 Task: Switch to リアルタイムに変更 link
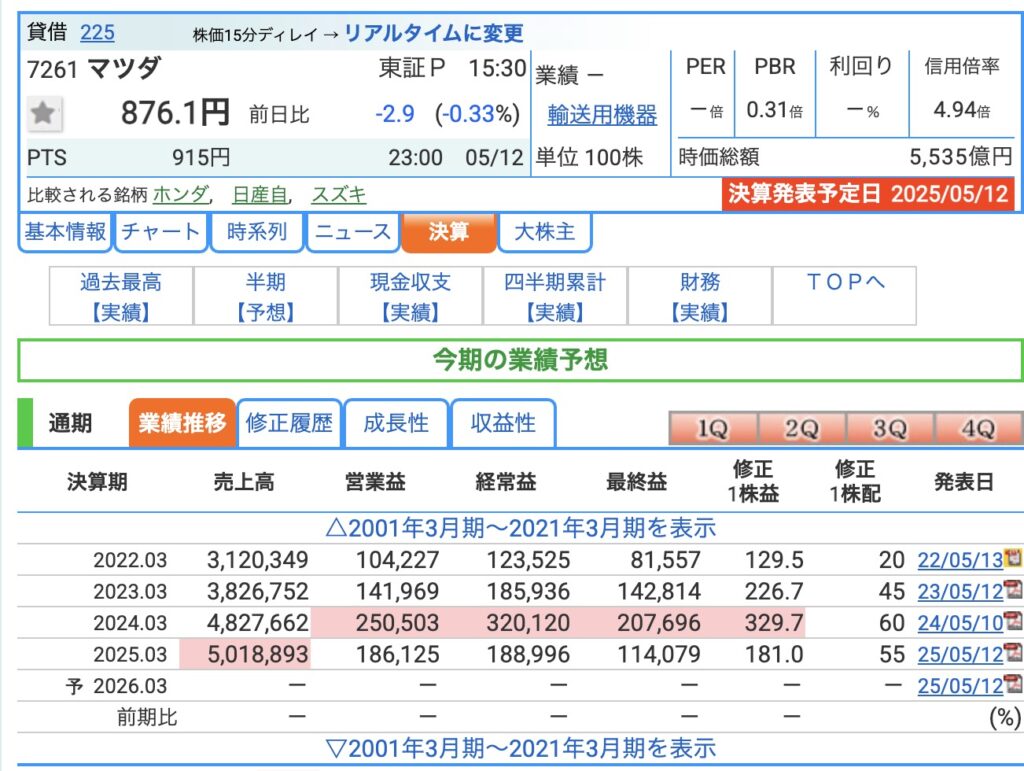pos(434,33)
